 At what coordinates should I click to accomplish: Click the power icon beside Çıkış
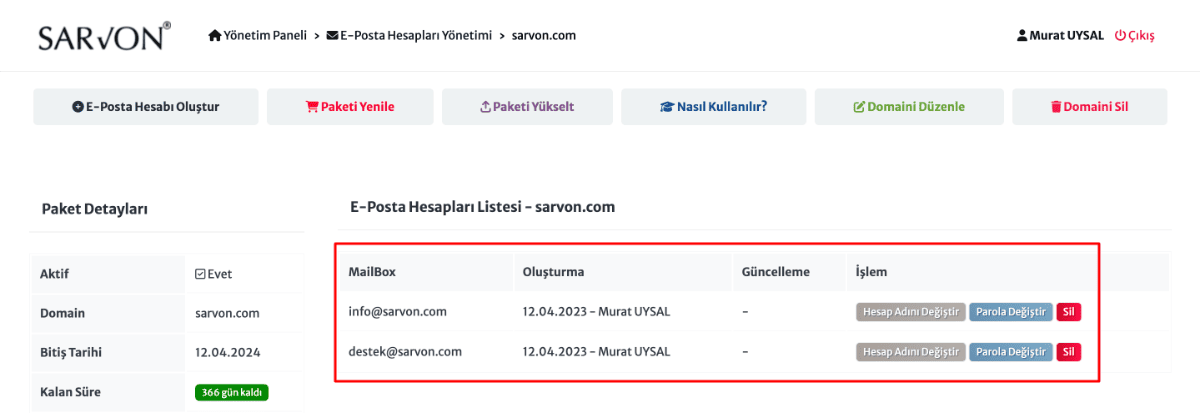coord(1120,36)
